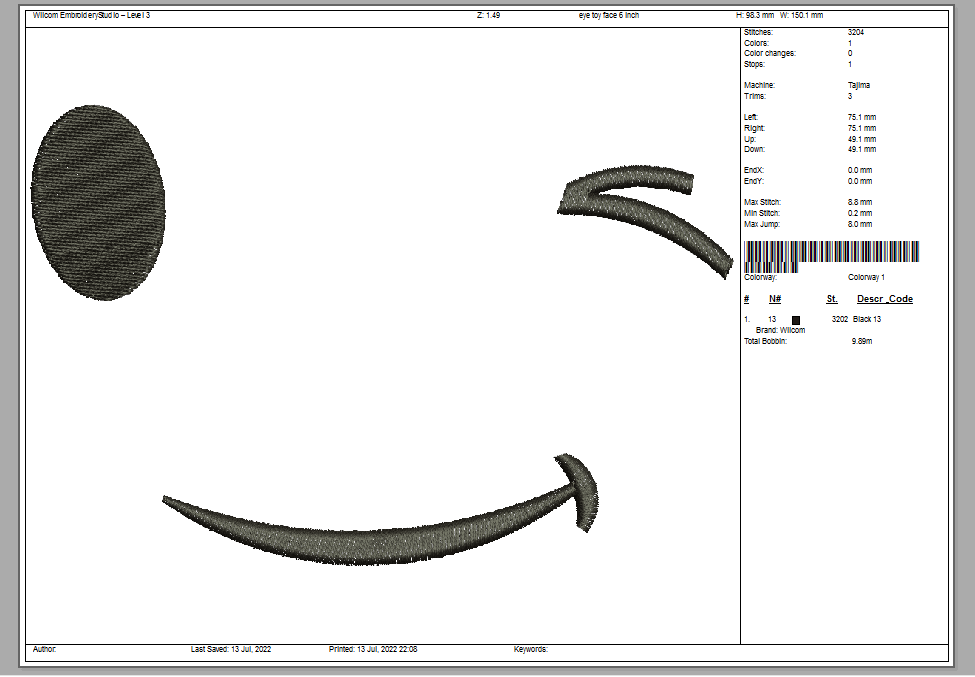Click the 'Color changes:' label
The image size is (975, 677).
[770, 53]
